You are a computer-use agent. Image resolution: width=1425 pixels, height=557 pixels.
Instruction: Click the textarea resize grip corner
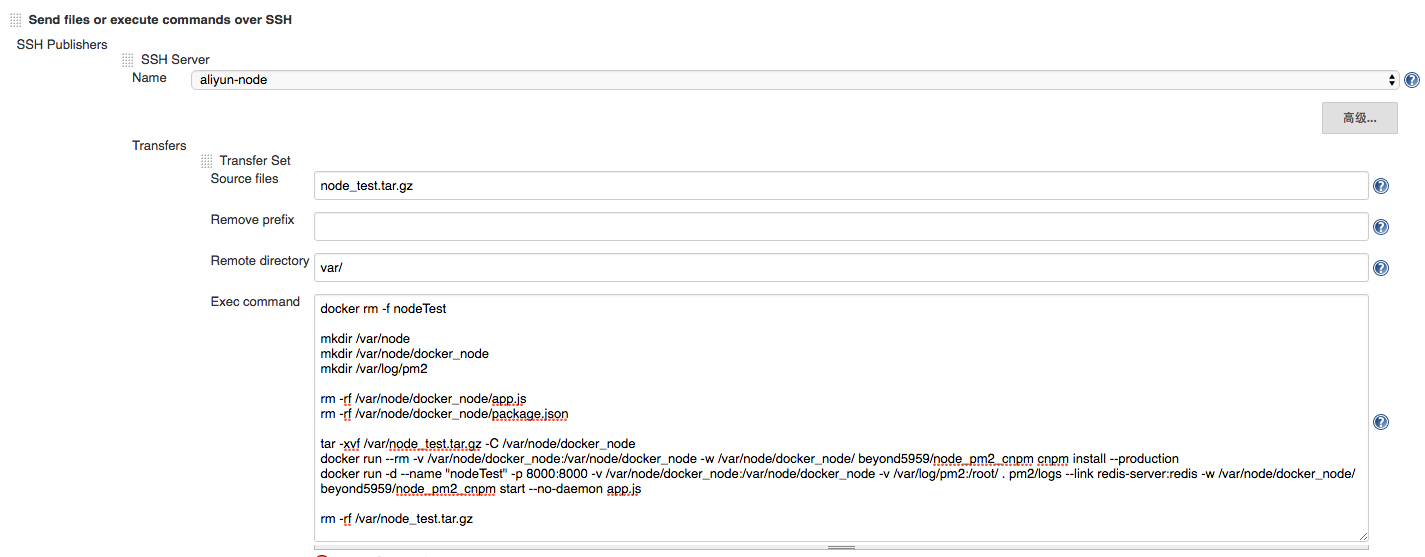1361,535
